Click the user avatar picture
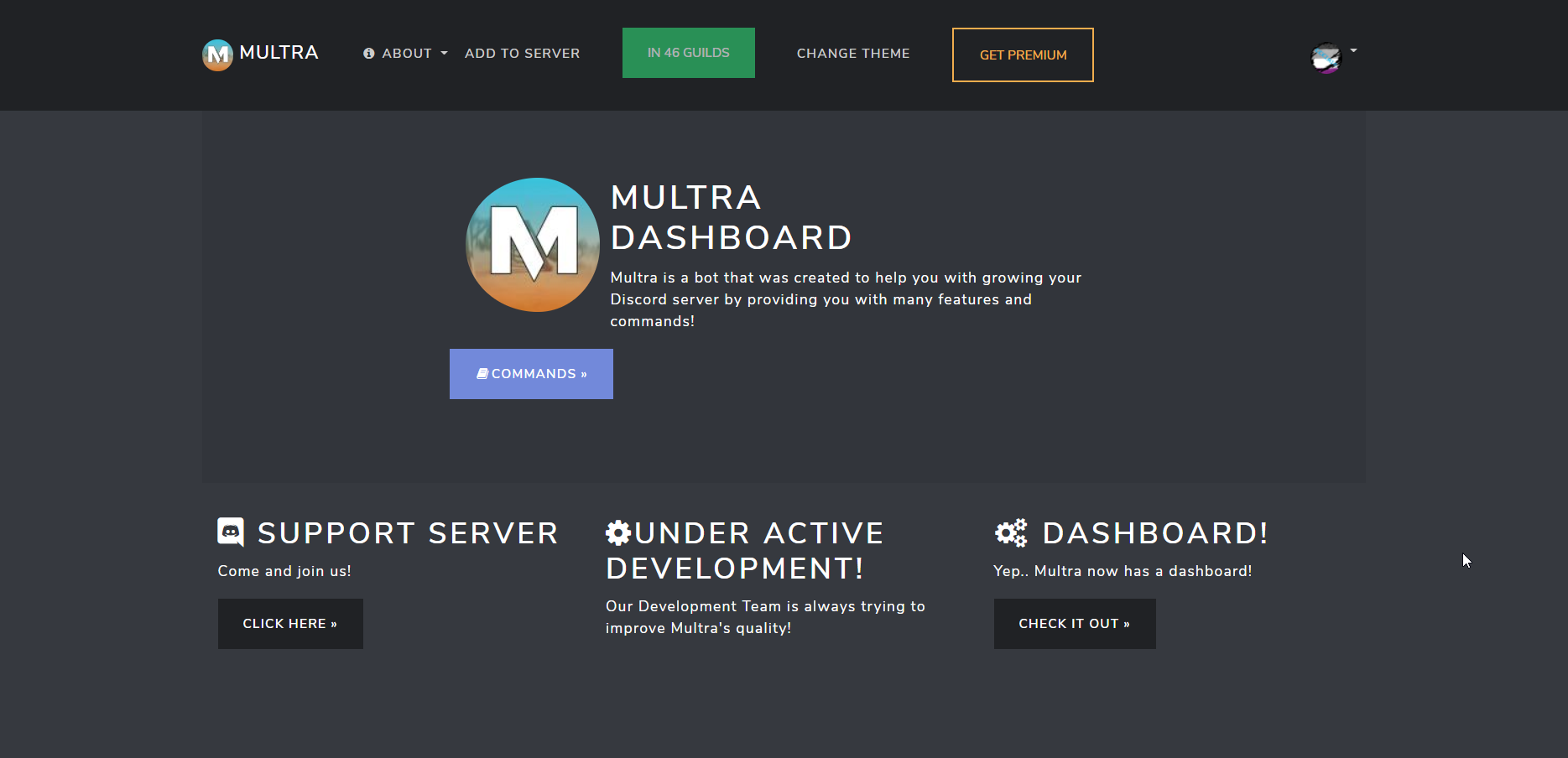The height and width of the screenshot is (758, 1568). click(1326, 58)
